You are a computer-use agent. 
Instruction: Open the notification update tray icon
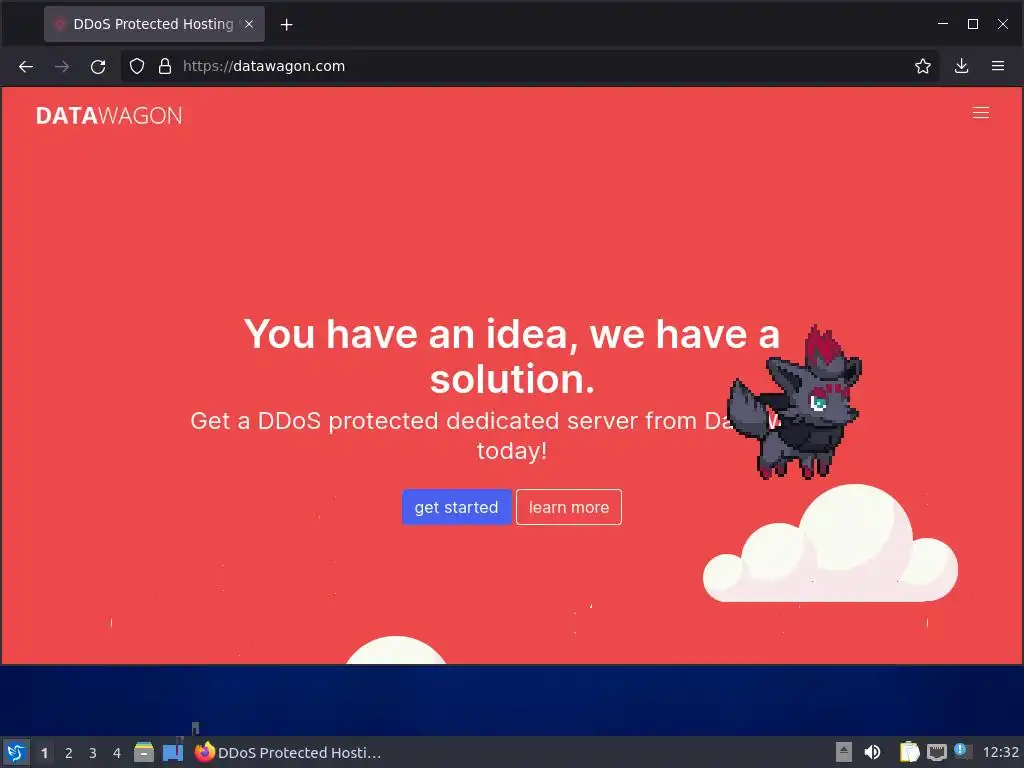(x=963, y=750)
